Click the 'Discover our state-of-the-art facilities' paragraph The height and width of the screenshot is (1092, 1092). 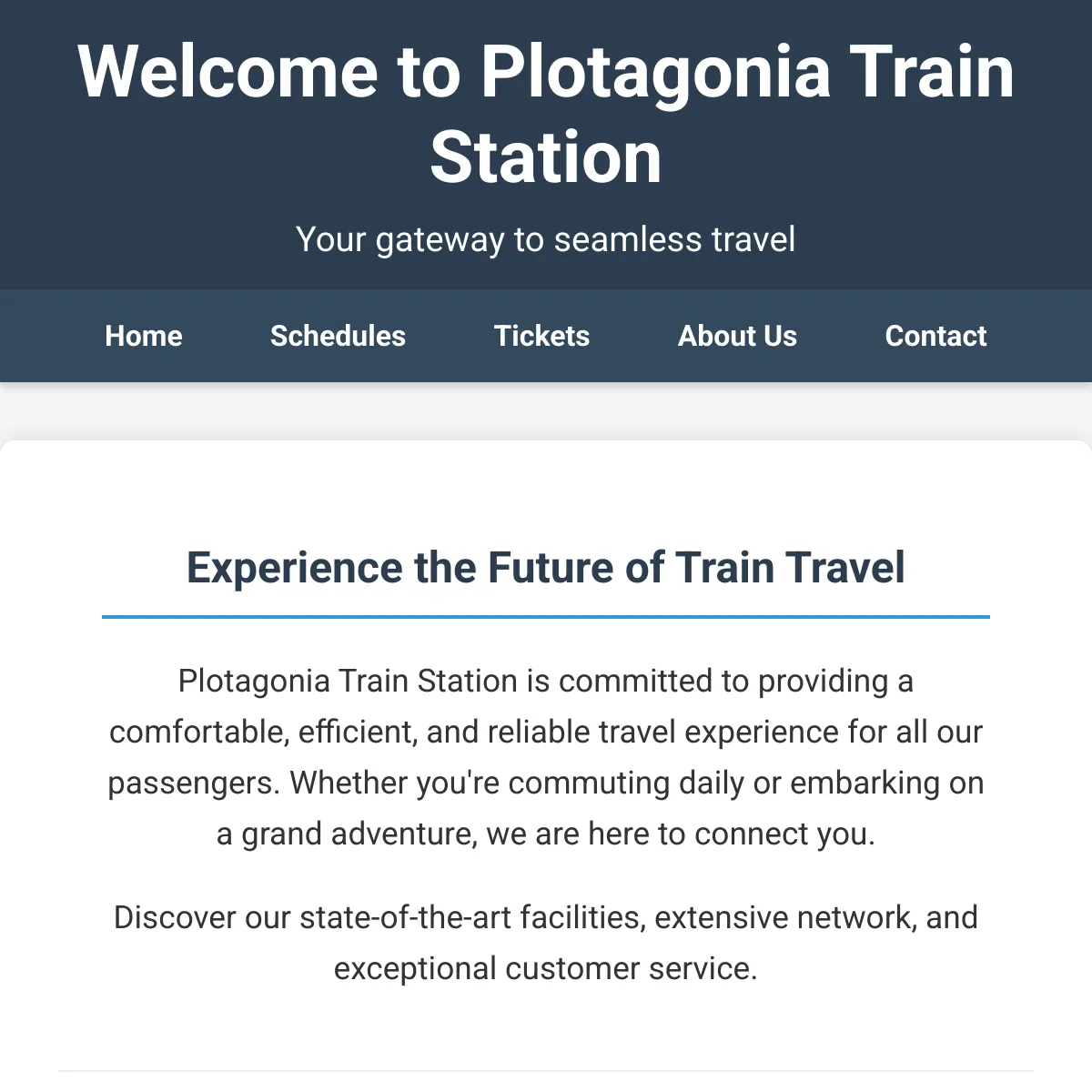click(x=546, y=943)
